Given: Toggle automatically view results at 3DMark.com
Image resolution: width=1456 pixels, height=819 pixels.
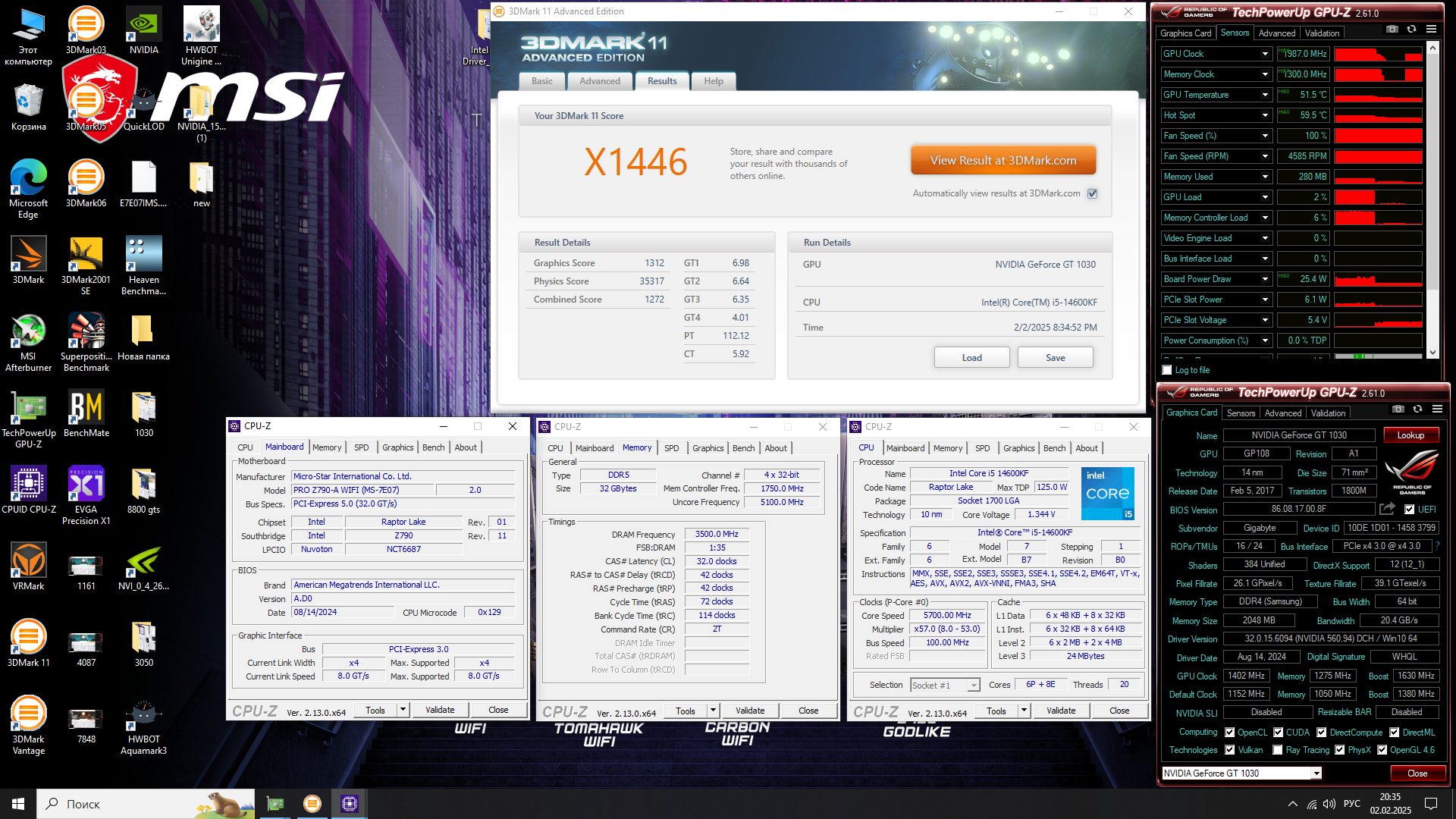Looking at the screenshot, I should click(x=1093, y=193).
